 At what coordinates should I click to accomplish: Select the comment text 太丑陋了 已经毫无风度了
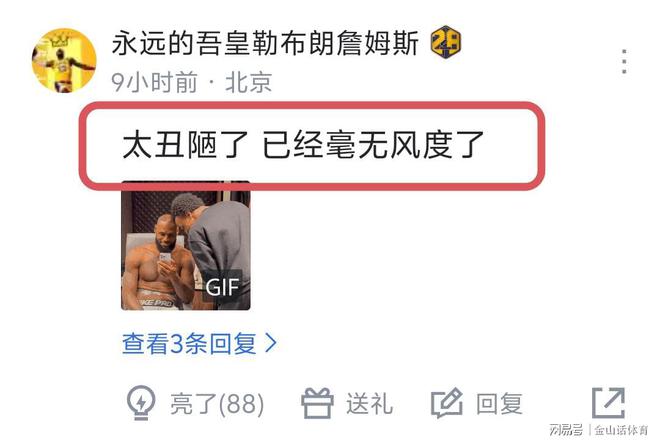pyautogui.click(x=303, y=144)
